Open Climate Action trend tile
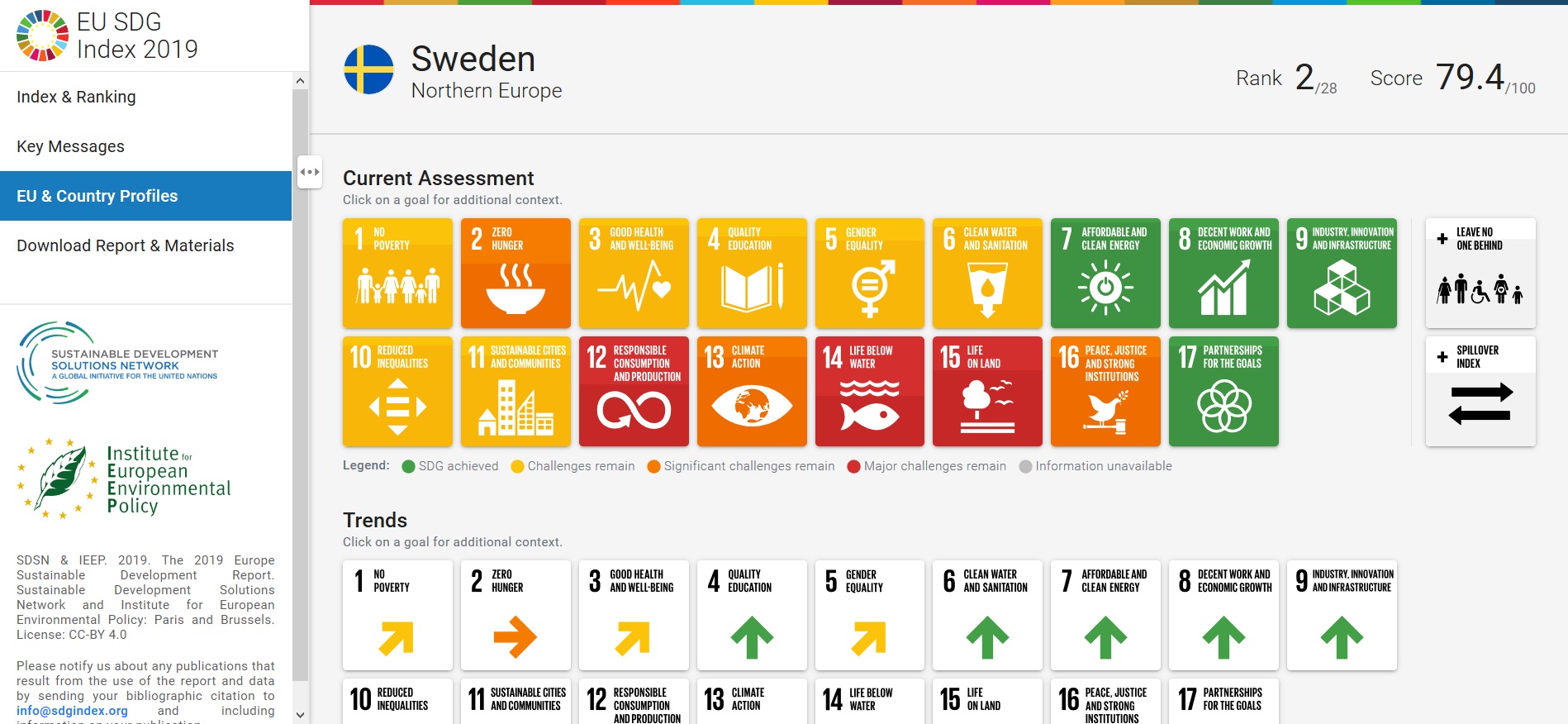Screen dimensions: 1568x724 [x=752, y=701]
